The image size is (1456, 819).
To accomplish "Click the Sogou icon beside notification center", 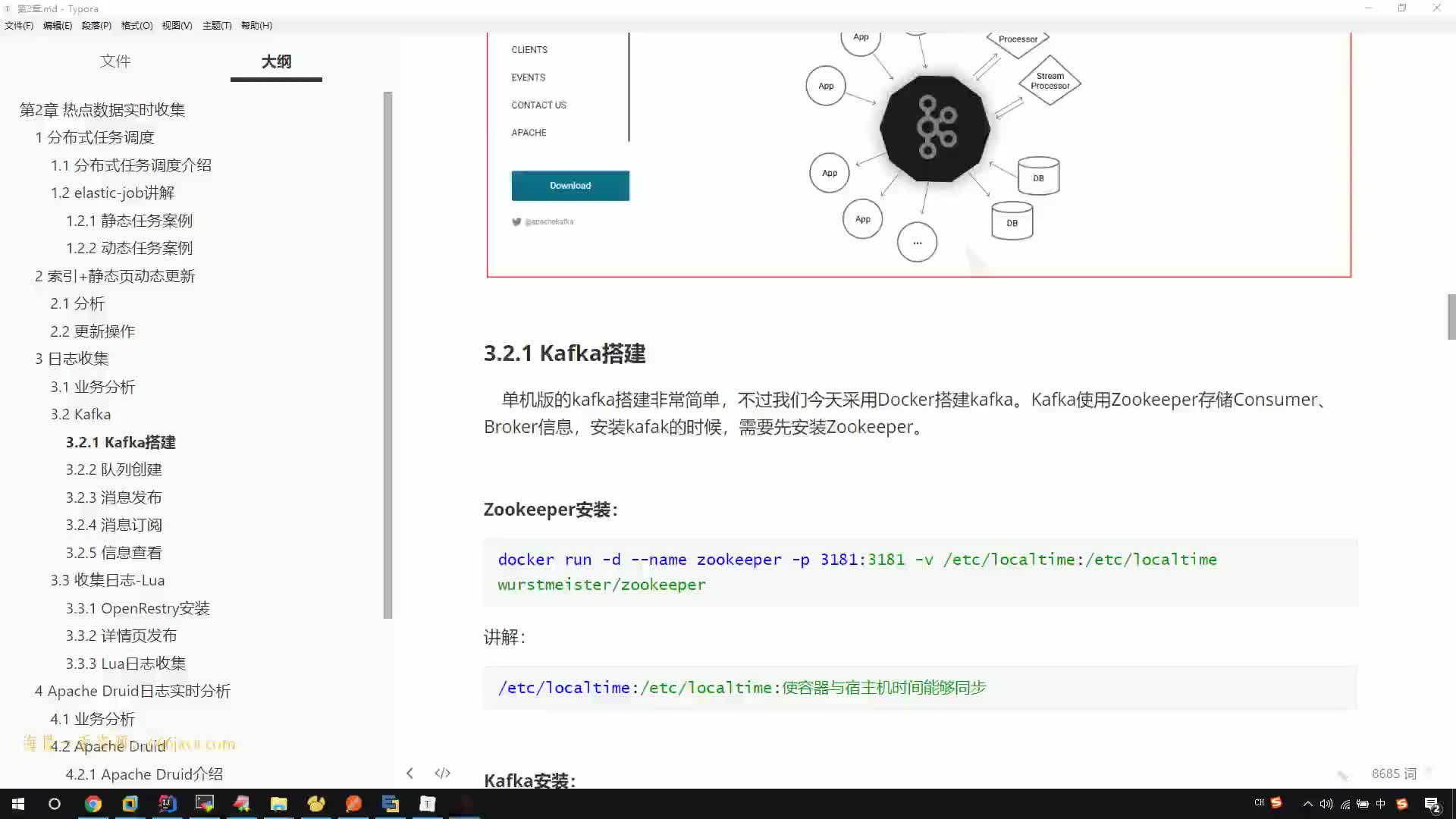I will tap(1402, 804).
